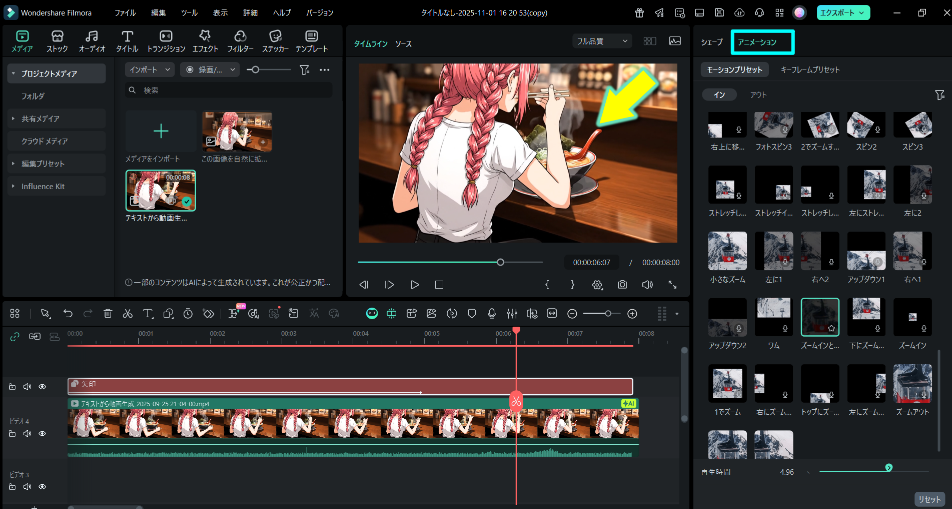Open the エクスポート dropdown arrow
The image size is (952, 509).
pyautogui.click(x=861, y=13)
